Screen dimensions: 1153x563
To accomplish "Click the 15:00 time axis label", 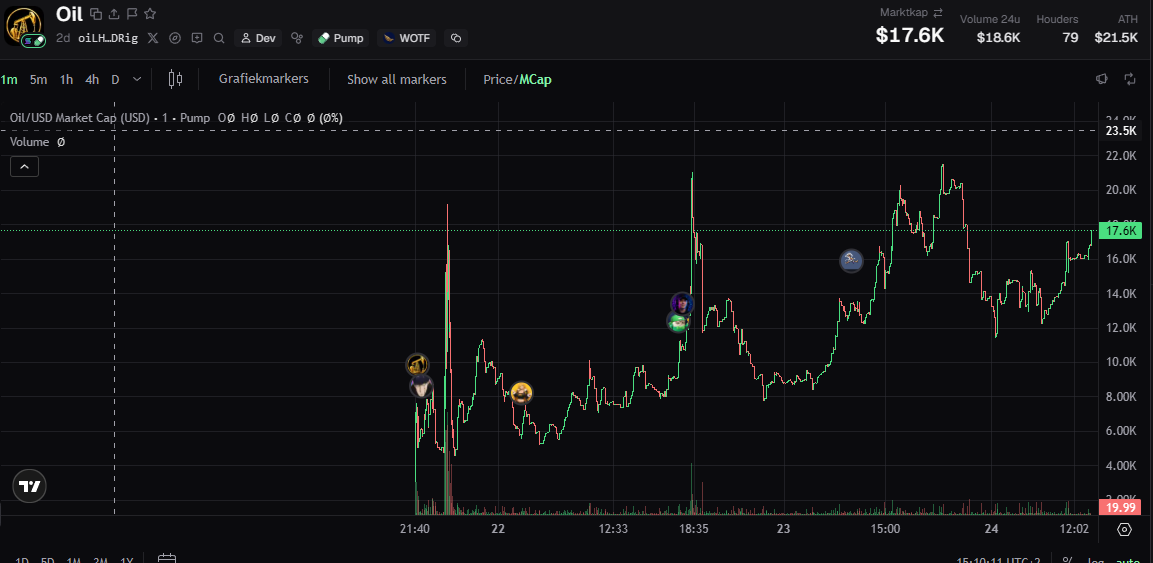I will (885, 529).
